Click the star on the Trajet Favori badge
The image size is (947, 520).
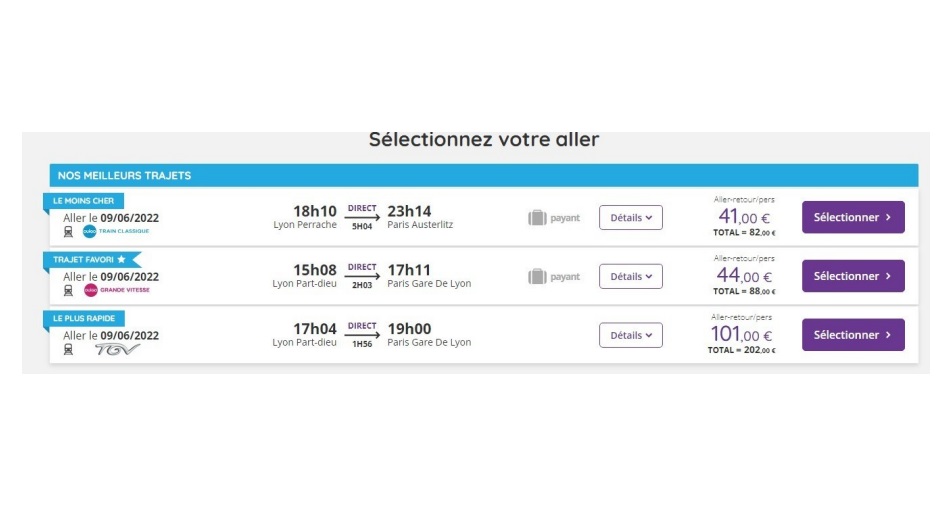point(121,260)
